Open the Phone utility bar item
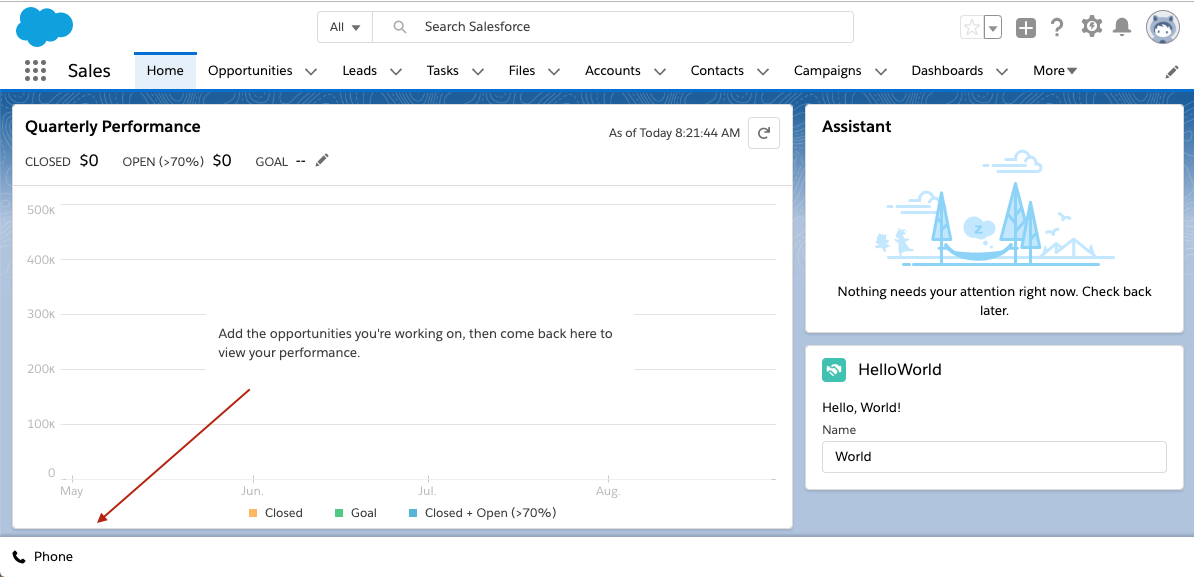 tap(43, 556)
